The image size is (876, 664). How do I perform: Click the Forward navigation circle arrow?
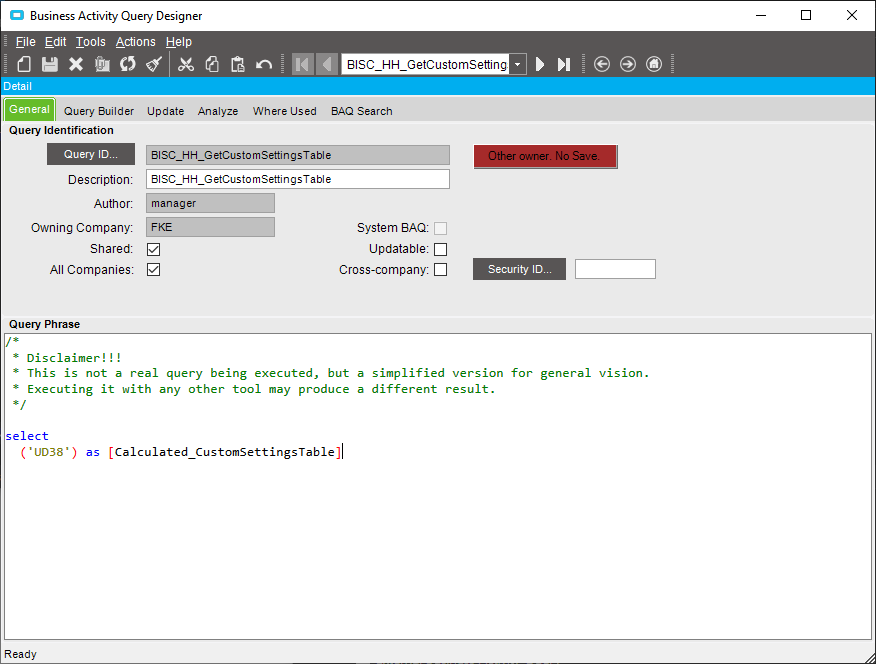pyautogui.click(x=628, y=64)
